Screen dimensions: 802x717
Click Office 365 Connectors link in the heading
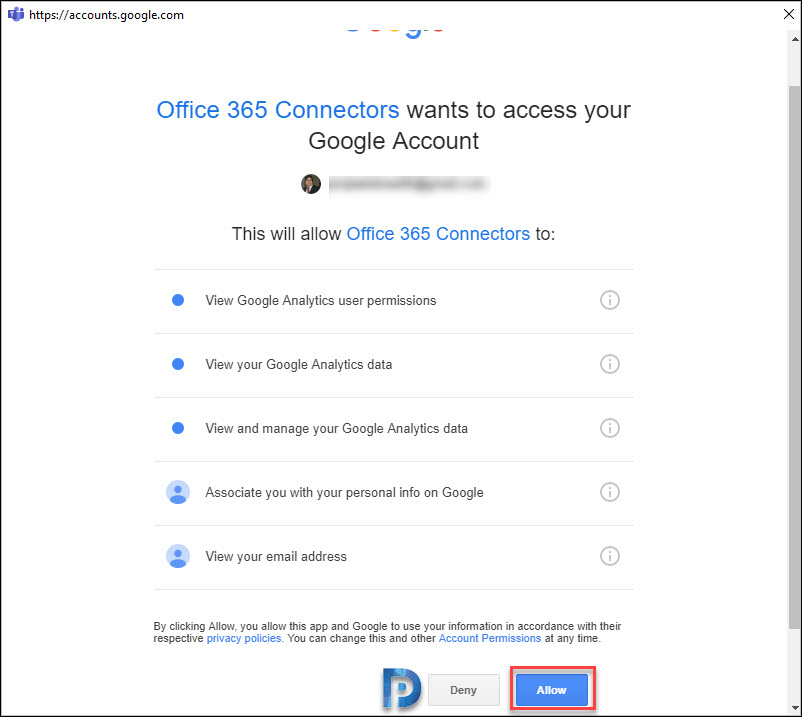point(278,110)
